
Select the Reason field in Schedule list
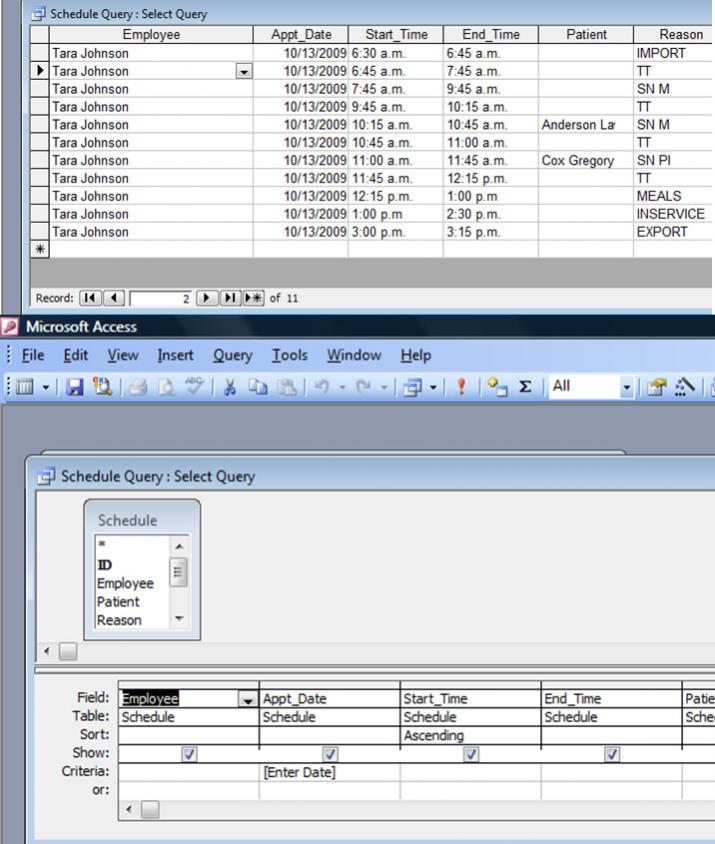pos(119,620)
